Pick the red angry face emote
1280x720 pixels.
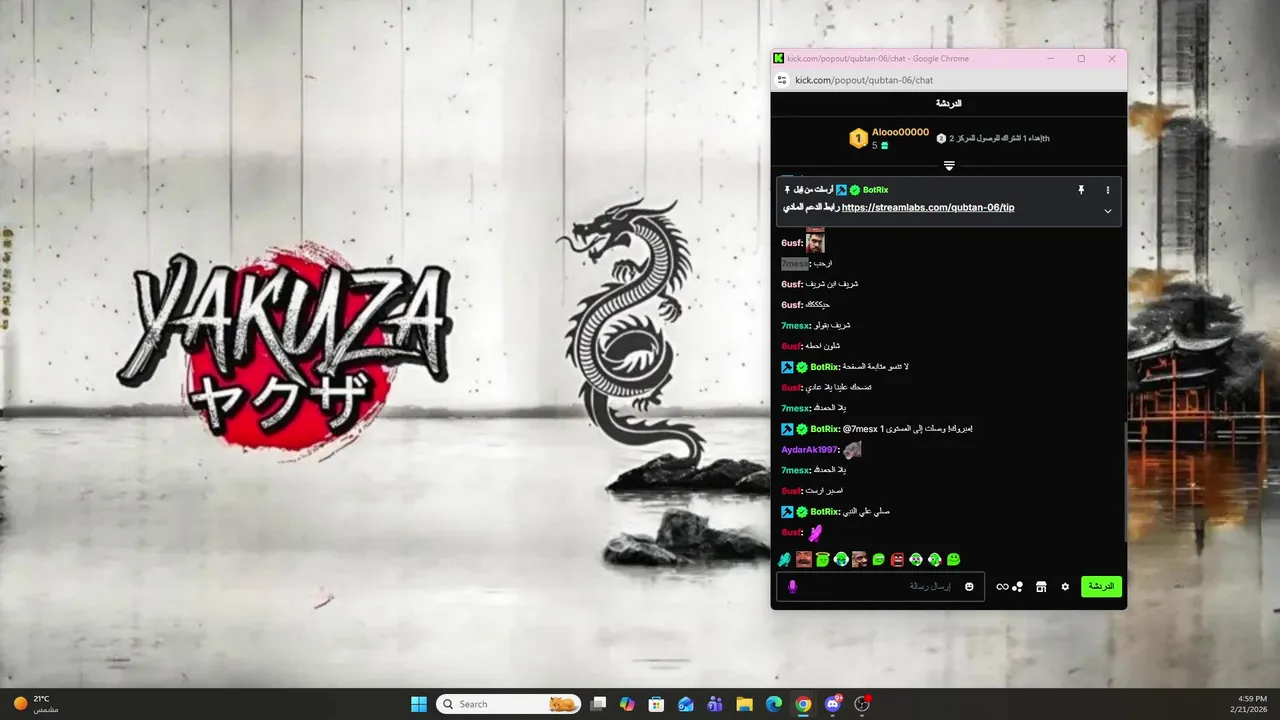coord(897,560)
